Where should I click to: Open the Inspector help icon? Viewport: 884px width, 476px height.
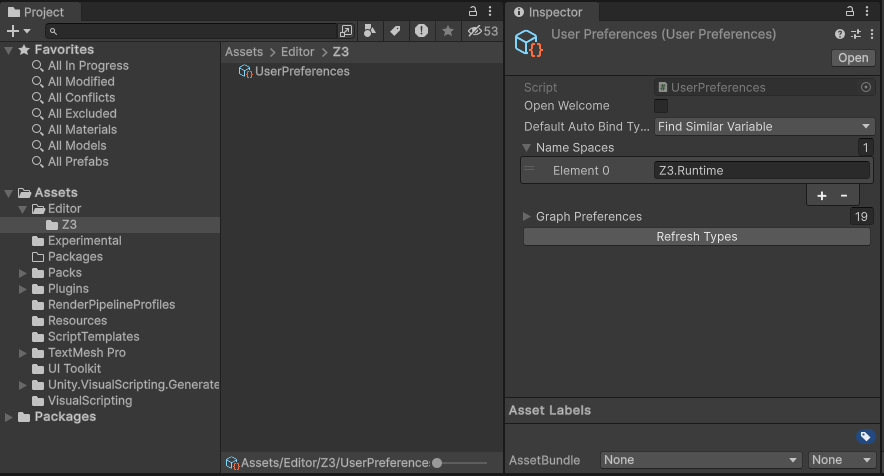coord(840,34)
